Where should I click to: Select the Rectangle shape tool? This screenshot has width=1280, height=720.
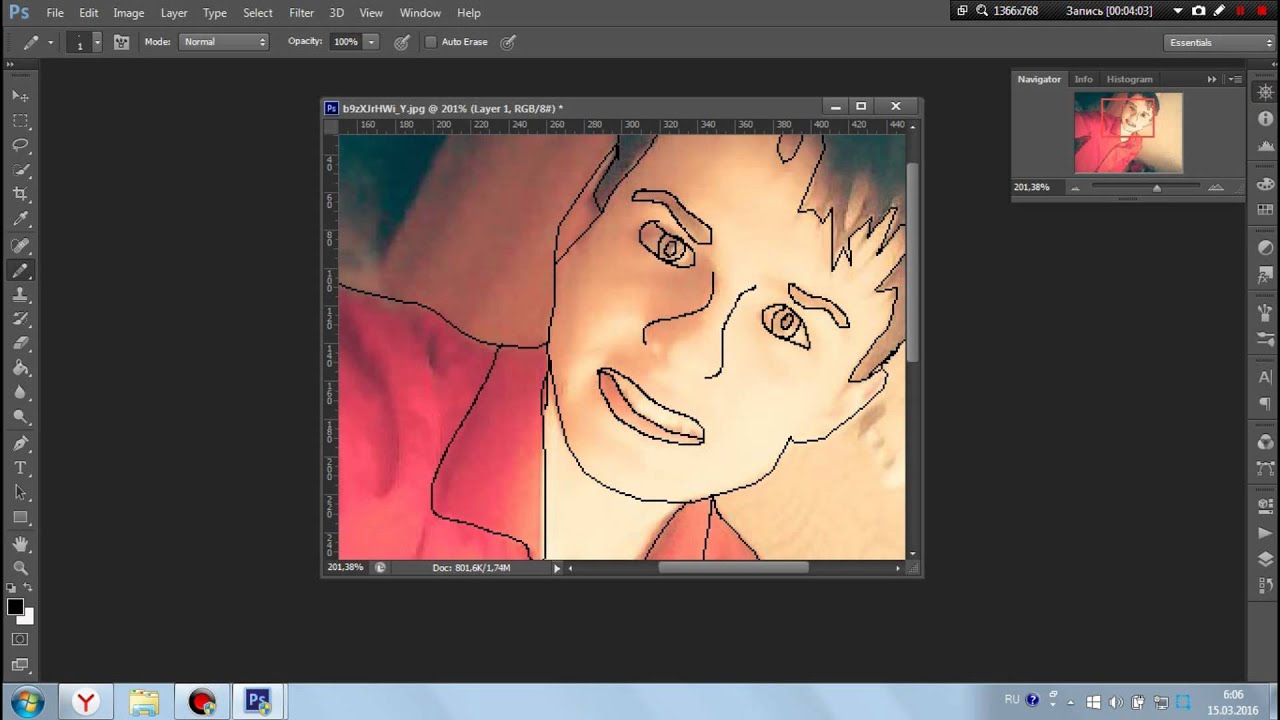(20, 518)
